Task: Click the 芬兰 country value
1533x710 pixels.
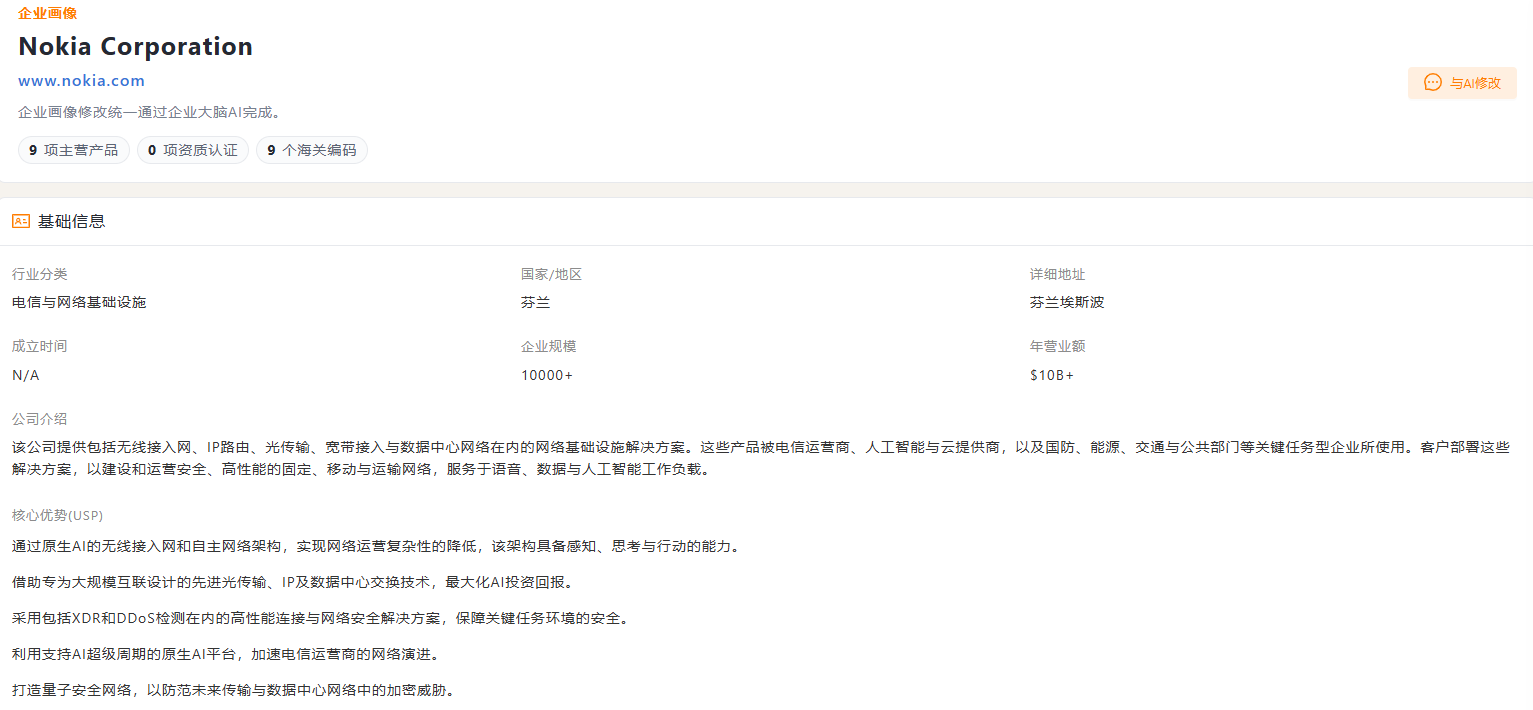Action: click(535, 302)
